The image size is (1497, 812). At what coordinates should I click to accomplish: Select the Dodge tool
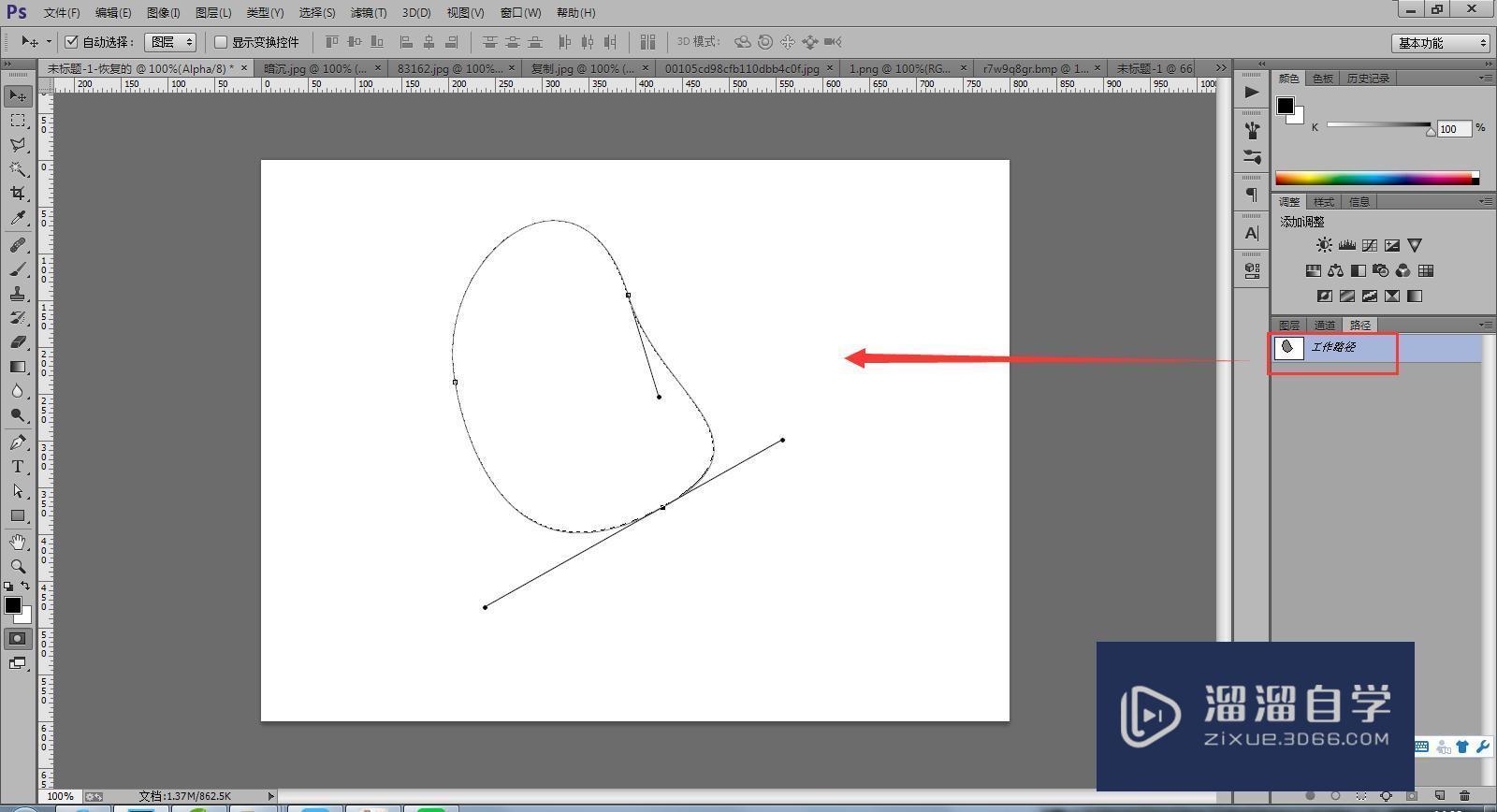18,415
